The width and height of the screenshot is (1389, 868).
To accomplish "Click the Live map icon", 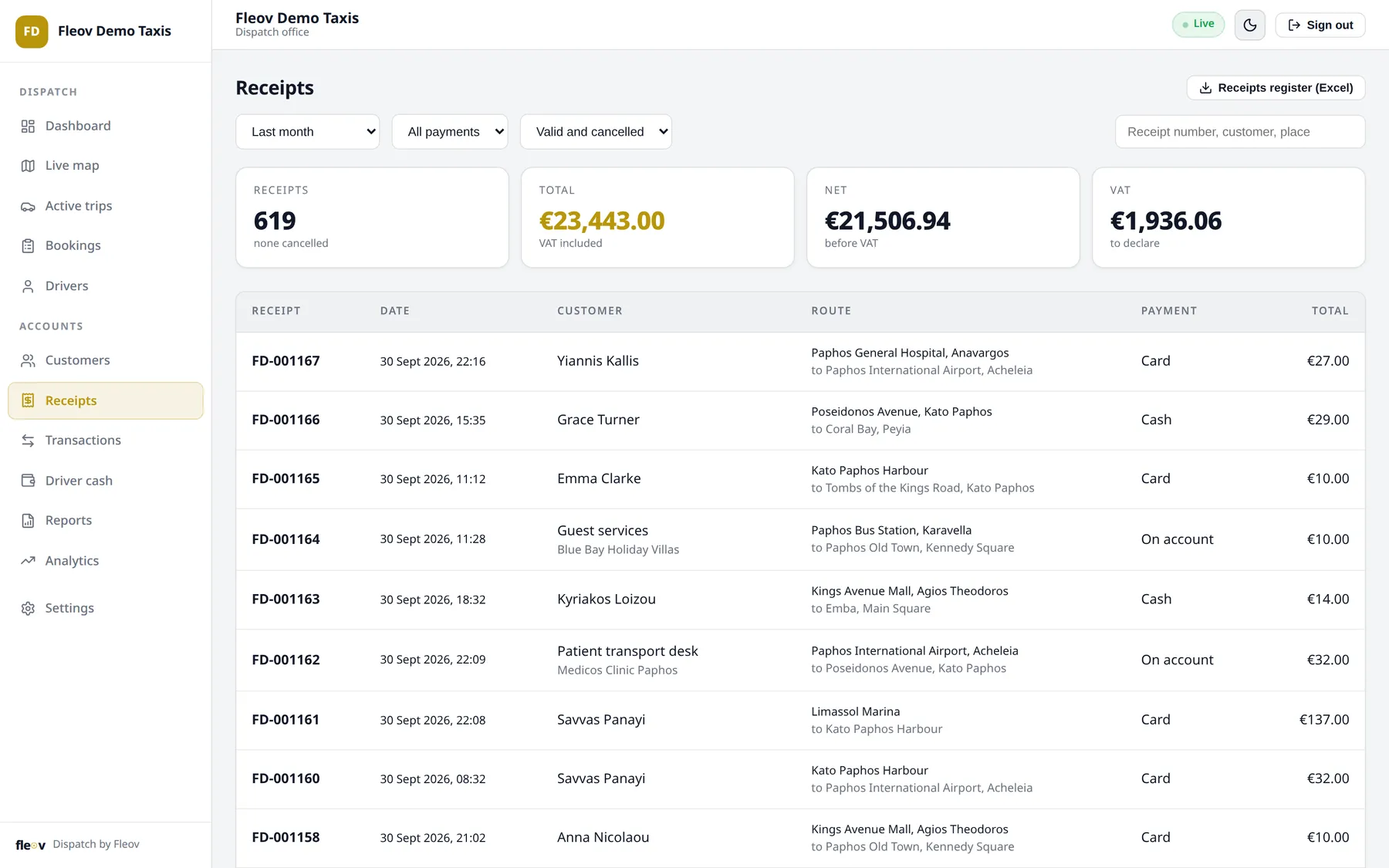I will click(28, 166).
